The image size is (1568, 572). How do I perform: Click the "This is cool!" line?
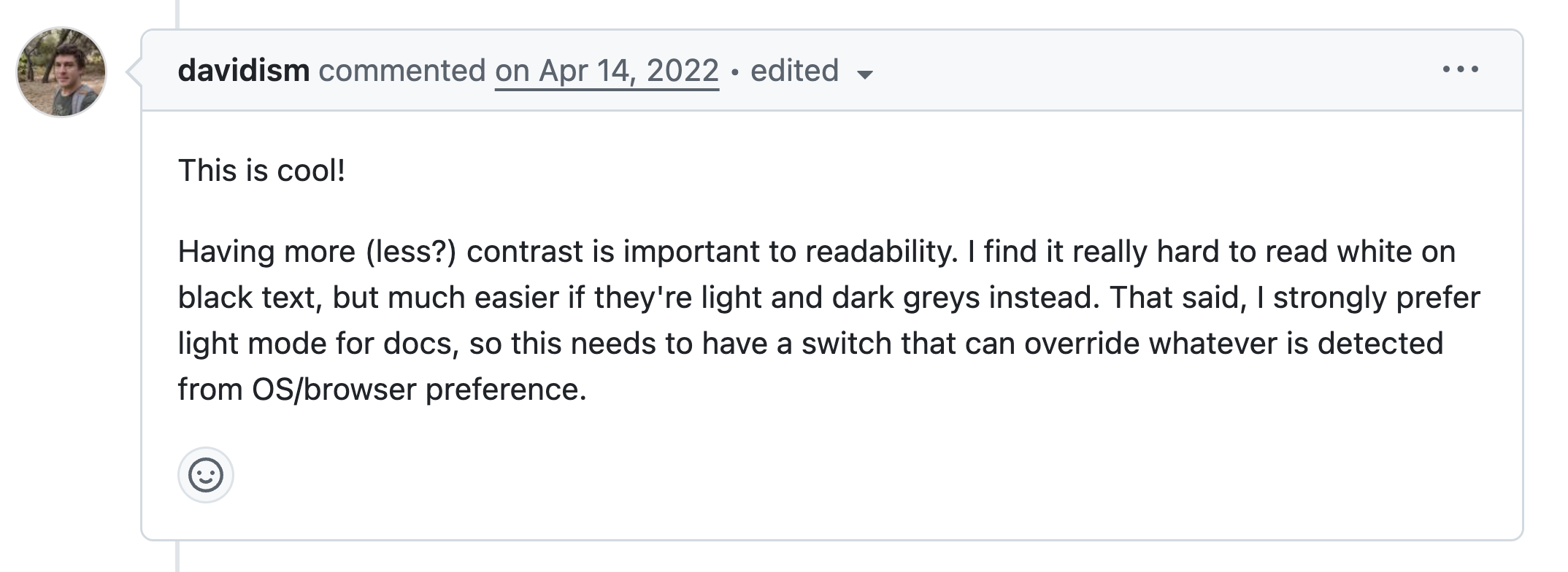[261, 171]
